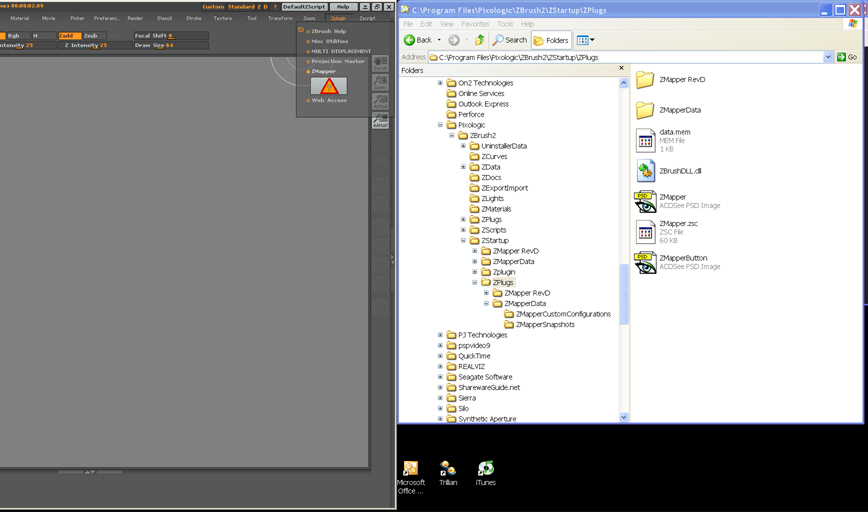Open the Stroke menu in ZBrush
868x512 pixels.
(194, 18)
